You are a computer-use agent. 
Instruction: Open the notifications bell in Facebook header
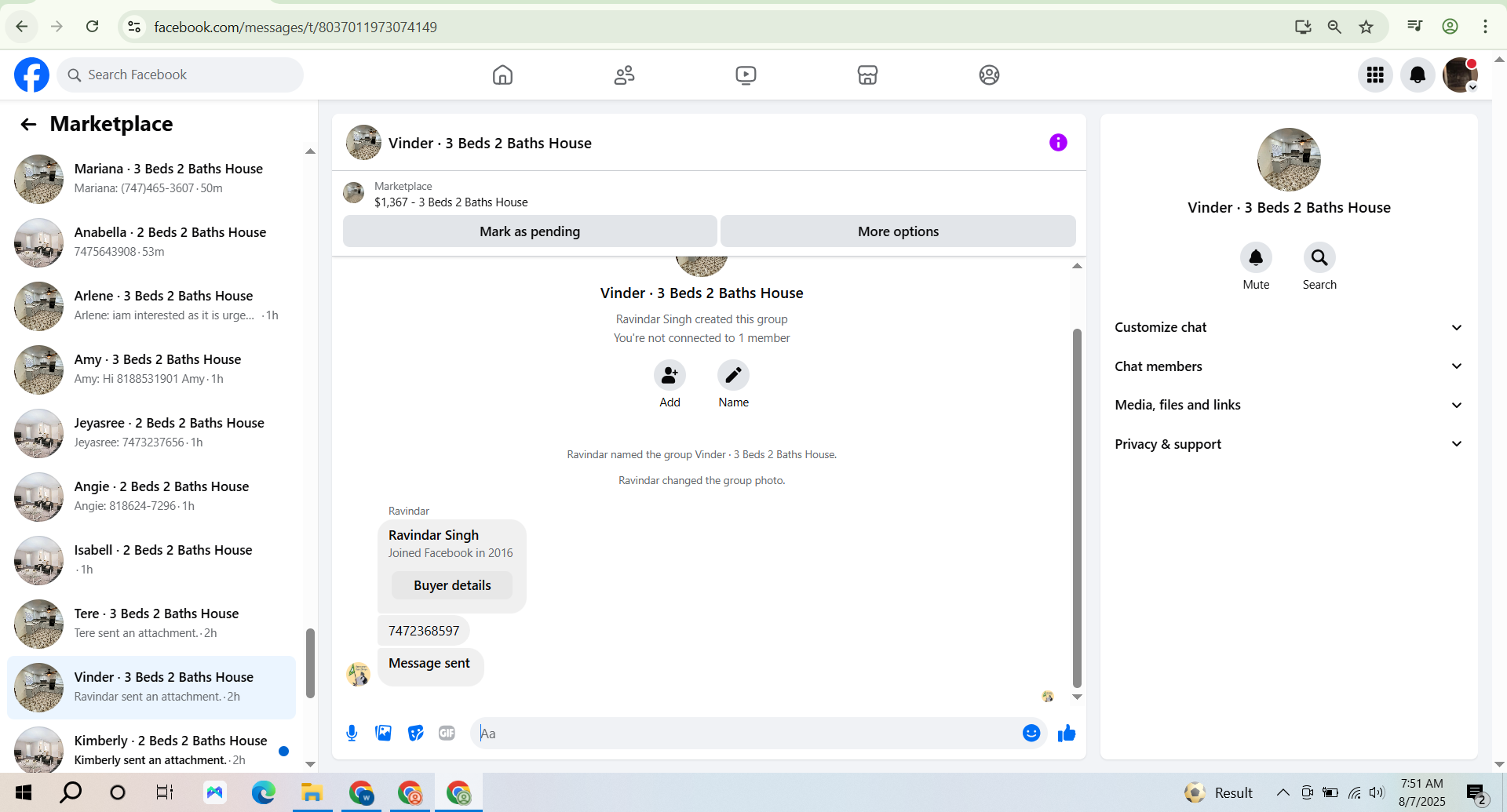(1418, 75)
